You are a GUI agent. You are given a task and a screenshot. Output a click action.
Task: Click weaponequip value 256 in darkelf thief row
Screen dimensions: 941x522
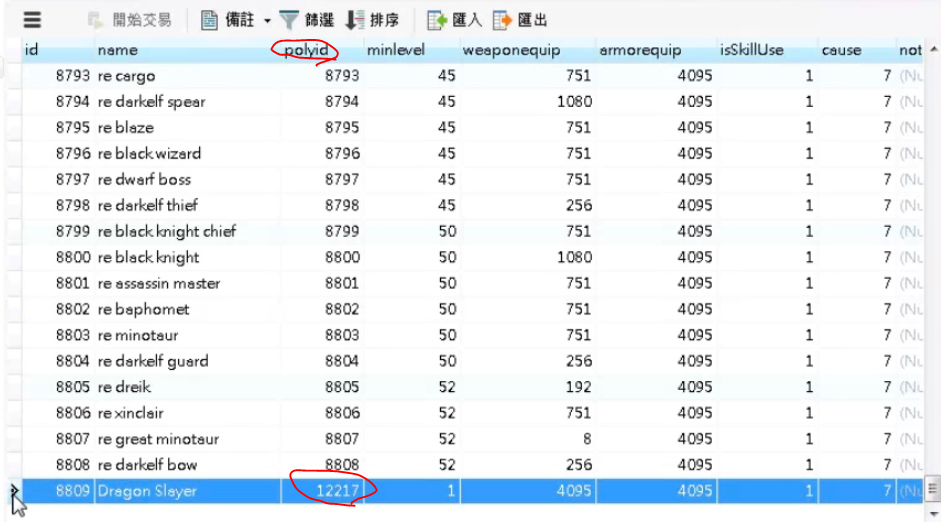pos(528,205)
